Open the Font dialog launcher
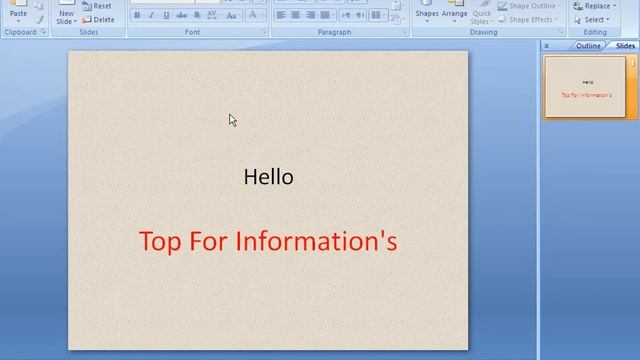Screen dimensions: 640x360 pyautogui.click(x=263, y=32)
